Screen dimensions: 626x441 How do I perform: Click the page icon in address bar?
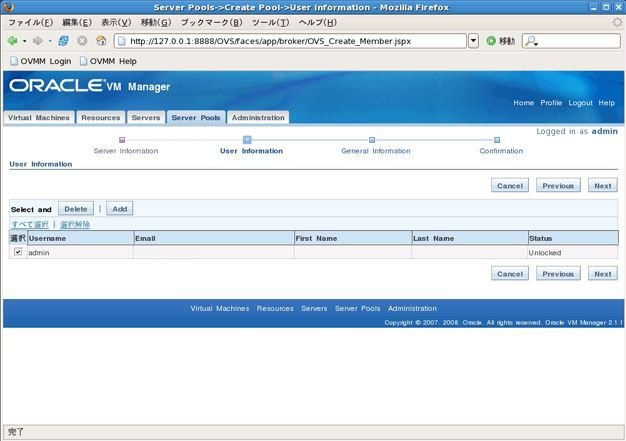point(122,41)
